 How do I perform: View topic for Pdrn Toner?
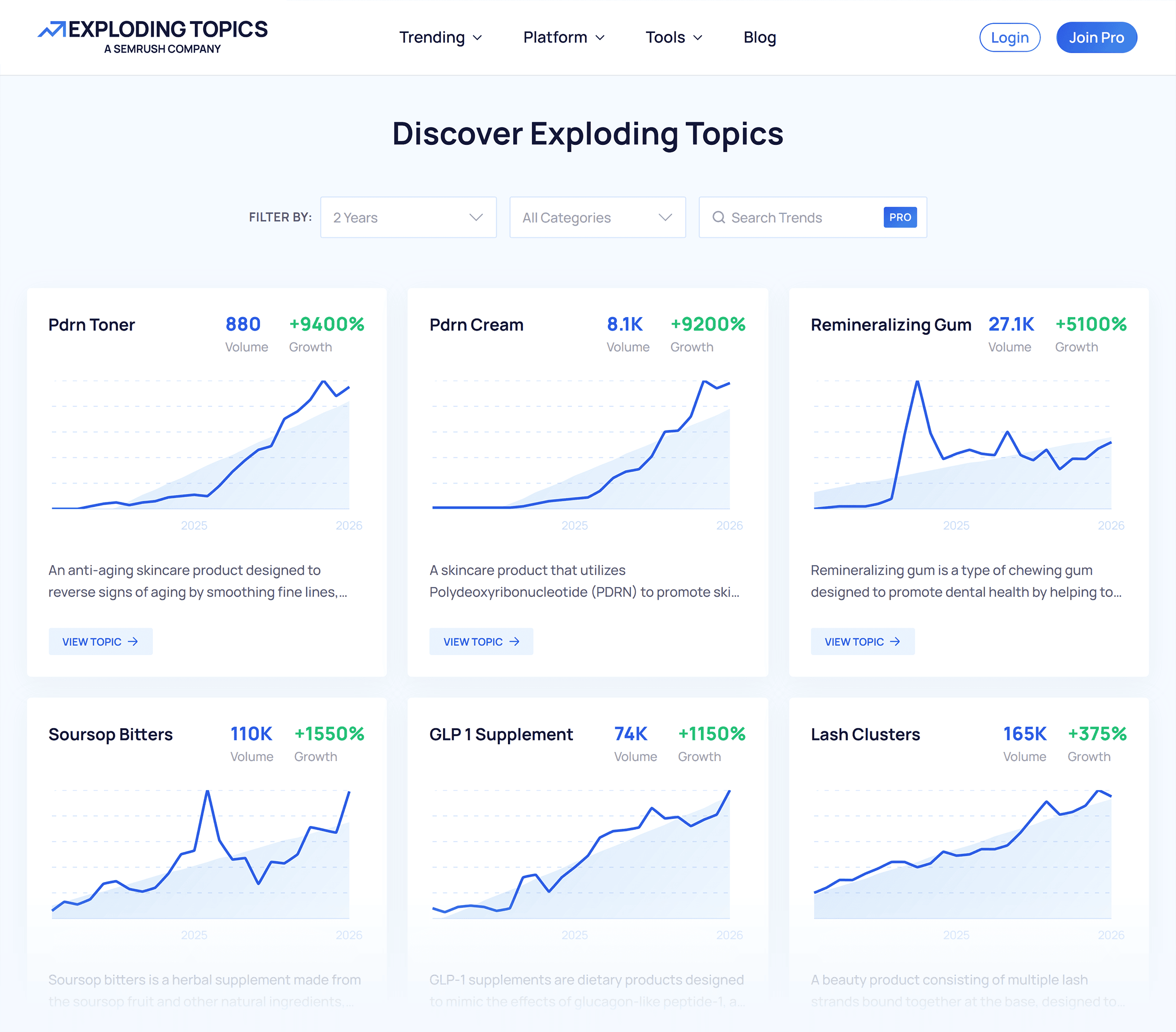click(x=101, y=642)
